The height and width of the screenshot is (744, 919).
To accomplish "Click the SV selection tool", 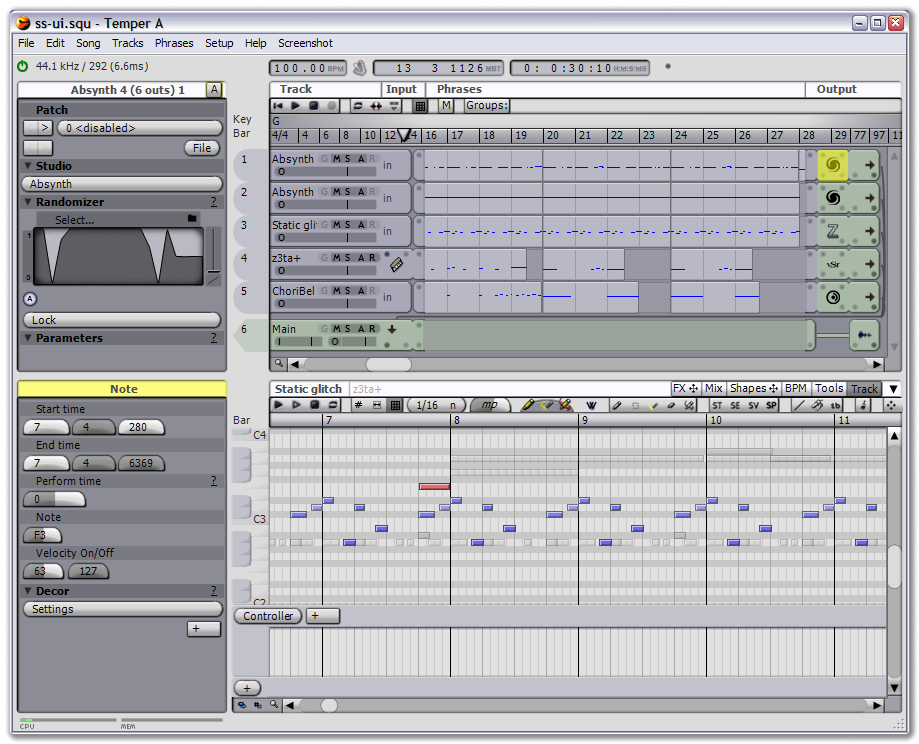I will [x=753, y=405].
